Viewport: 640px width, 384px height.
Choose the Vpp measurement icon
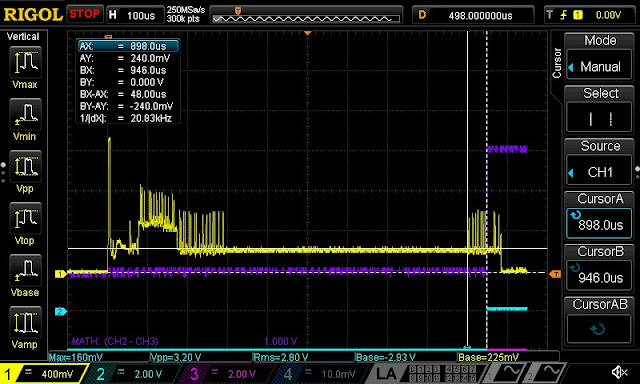point(25,166)
